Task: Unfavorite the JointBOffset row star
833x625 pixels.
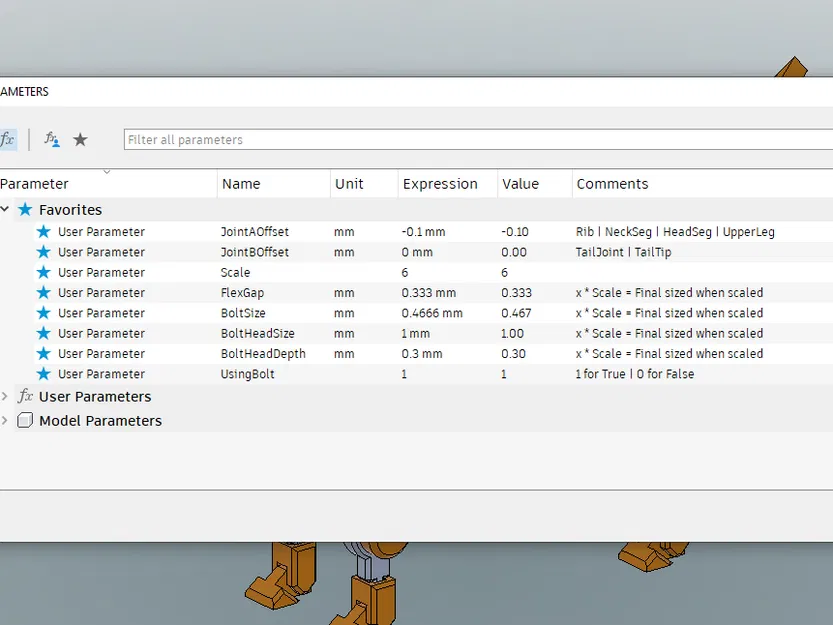Action: (44, 252)
